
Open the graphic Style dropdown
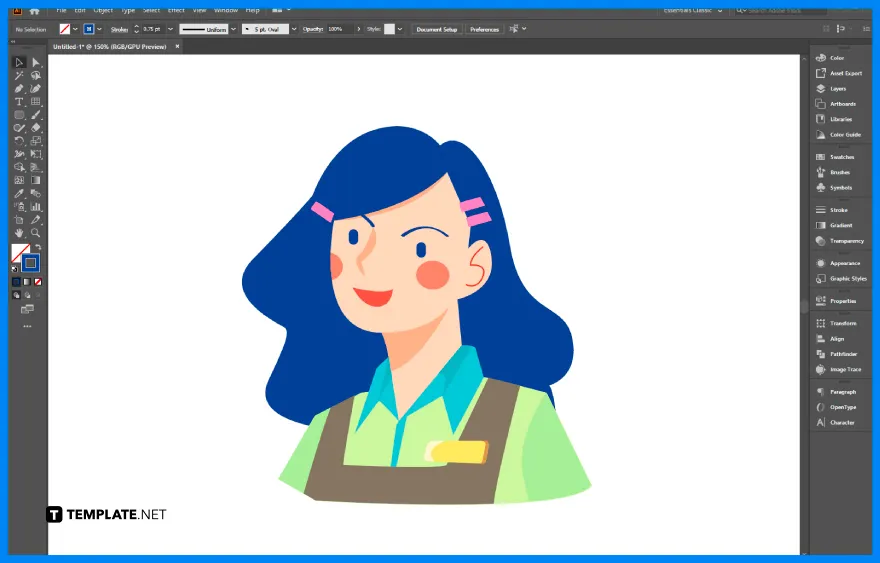click(400, 29)
